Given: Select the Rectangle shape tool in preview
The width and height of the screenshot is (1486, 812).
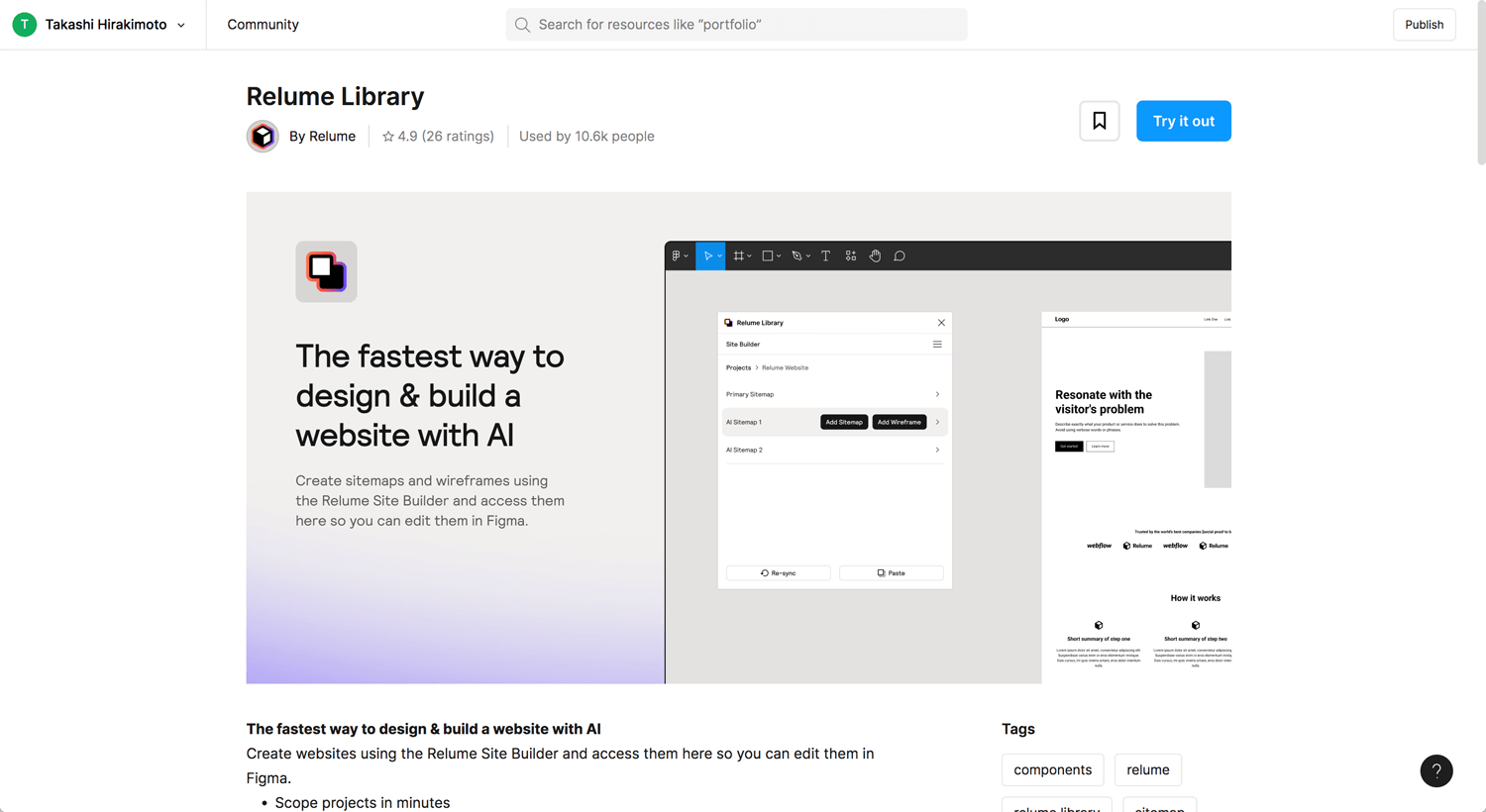Looking at the screenshot, I should [x=771, y=255].
